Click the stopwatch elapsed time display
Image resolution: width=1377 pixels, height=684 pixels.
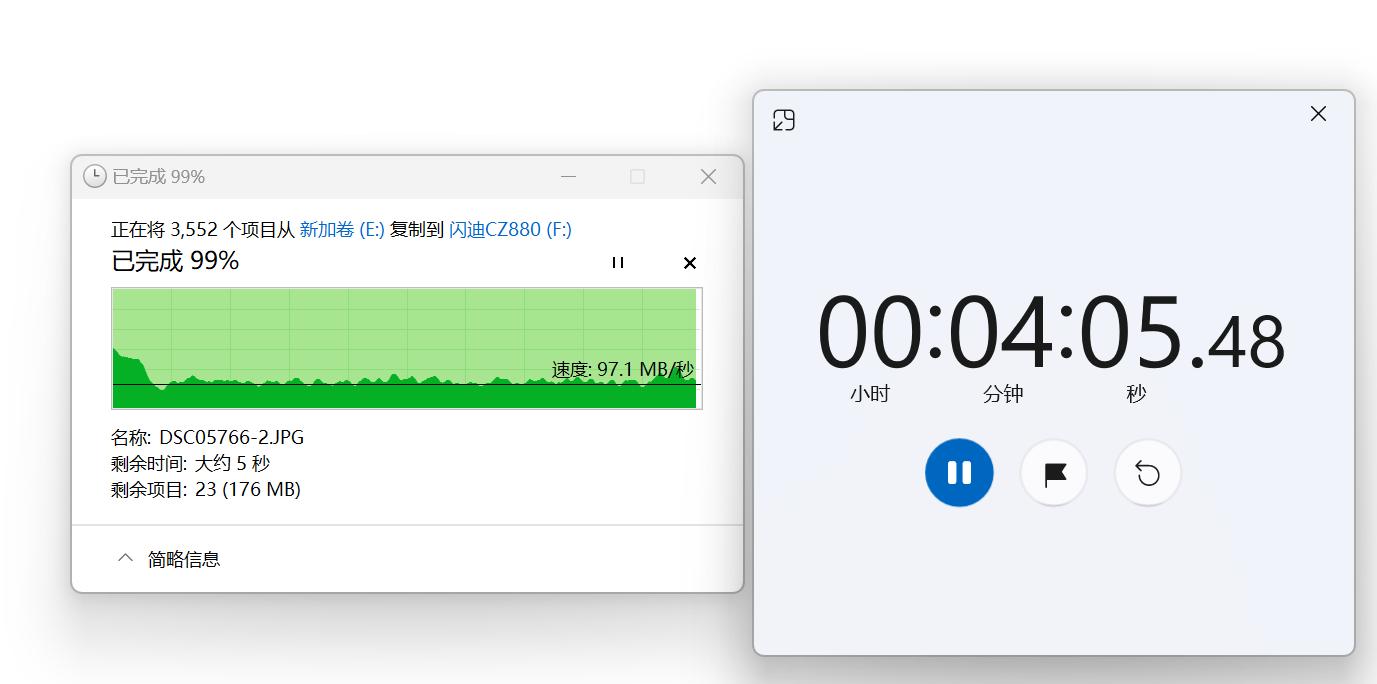(1052, 333)
